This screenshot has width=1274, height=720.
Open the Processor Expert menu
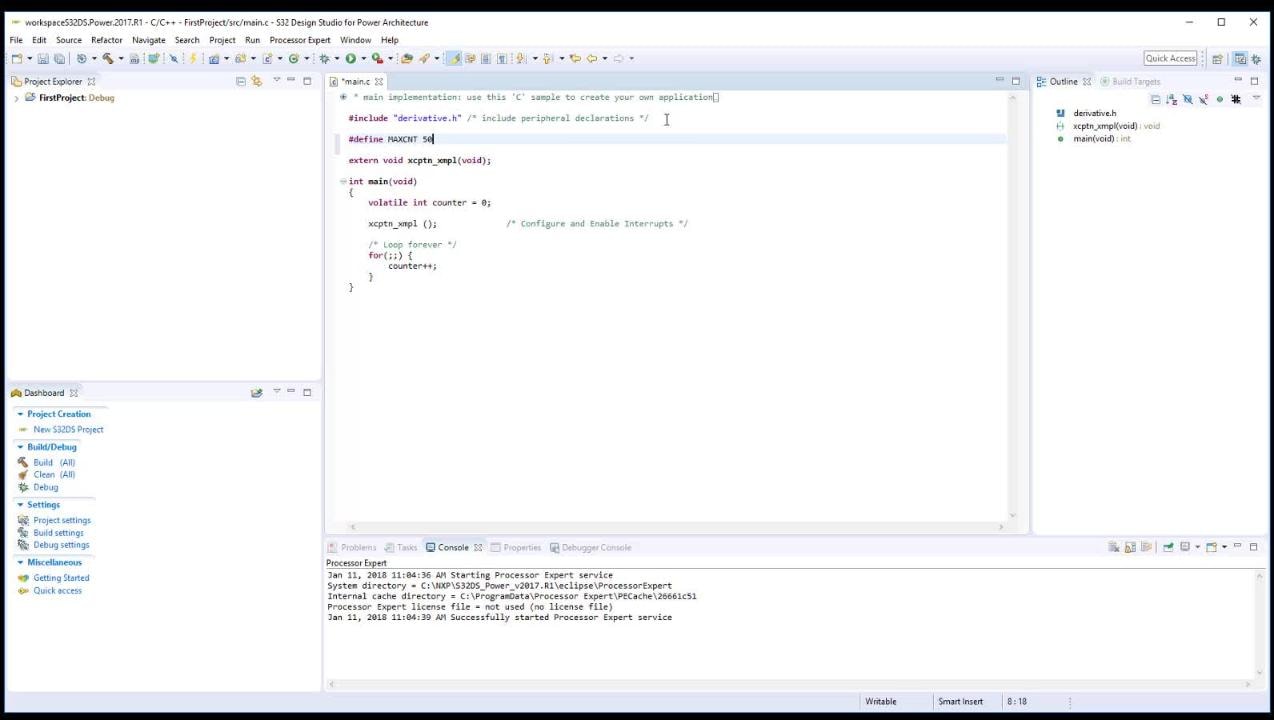pyautogui.click(x=299, y=40)
